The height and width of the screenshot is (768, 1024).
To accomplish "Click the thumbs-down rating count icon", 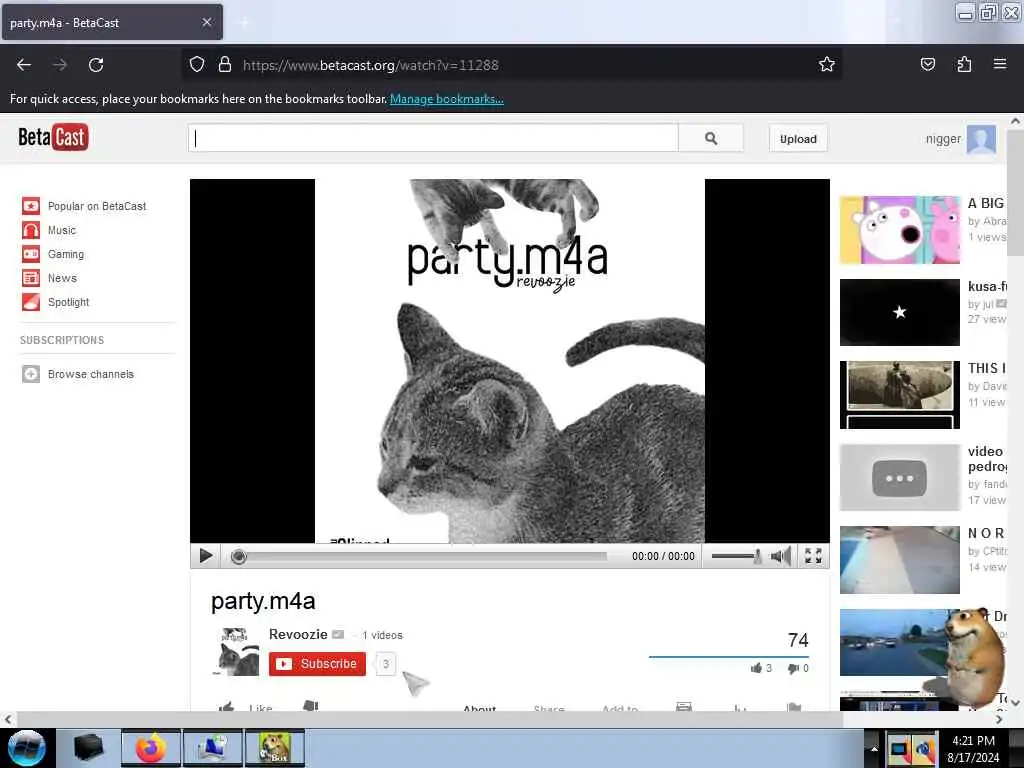I will click(x=793, y=668).
